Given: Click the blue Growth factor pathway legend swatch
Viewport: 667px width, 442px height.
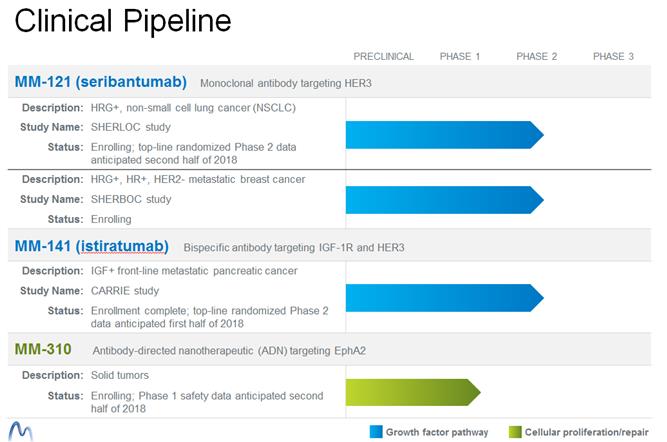Looking at the screenshot, I should (376, 432).
